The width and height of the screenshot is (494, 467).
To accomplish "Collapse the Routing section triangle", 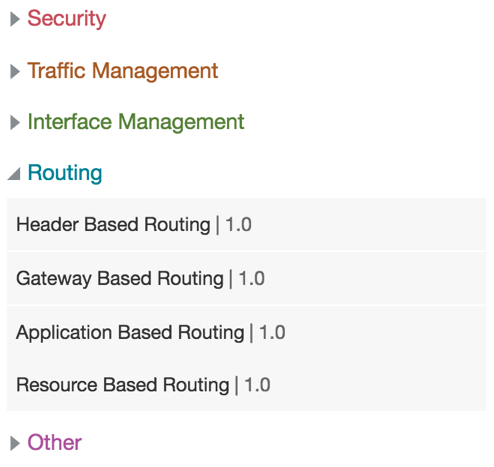I will [14, 174].
